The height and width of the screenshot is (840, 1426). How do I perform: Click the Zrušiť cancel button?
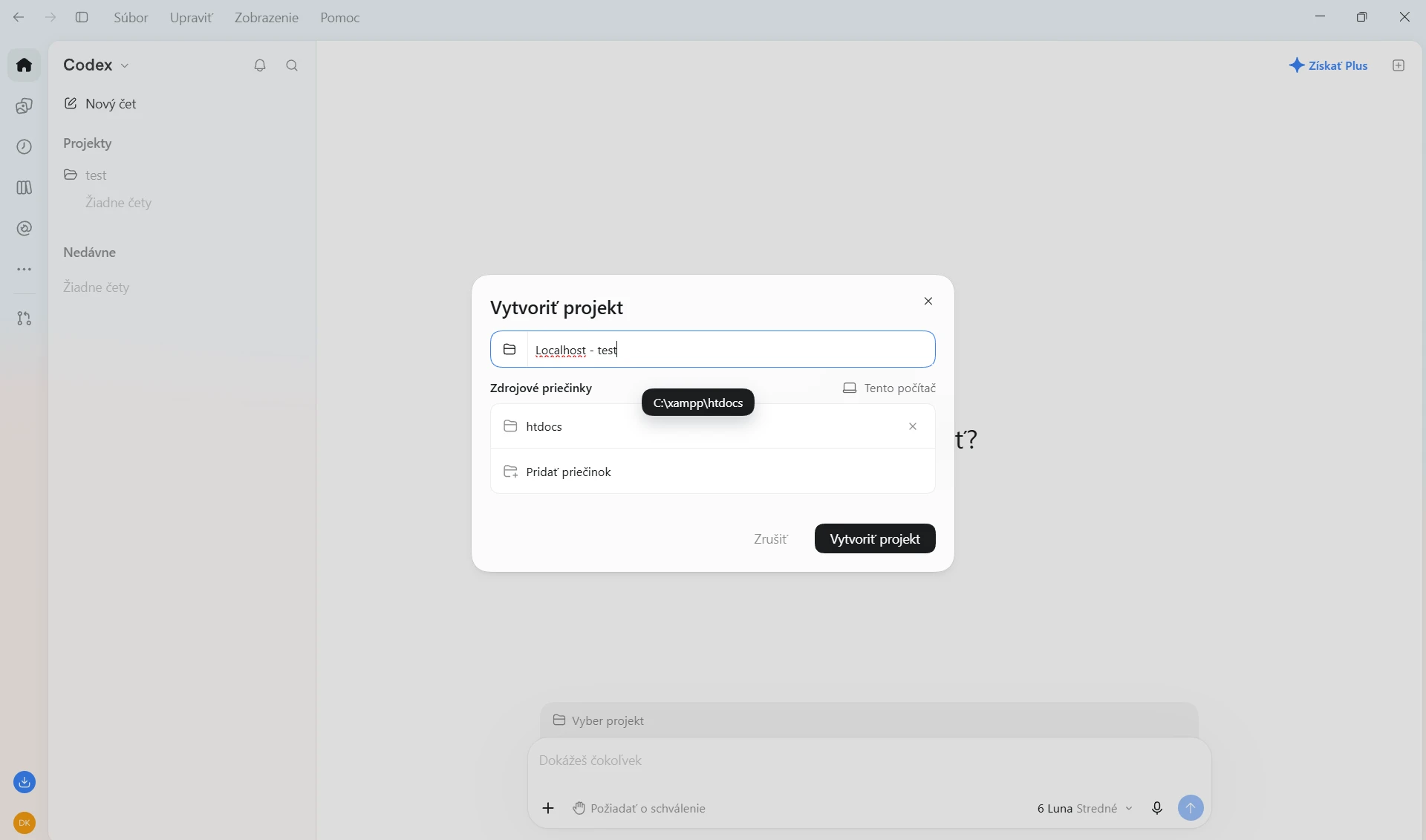coord(771,538)
